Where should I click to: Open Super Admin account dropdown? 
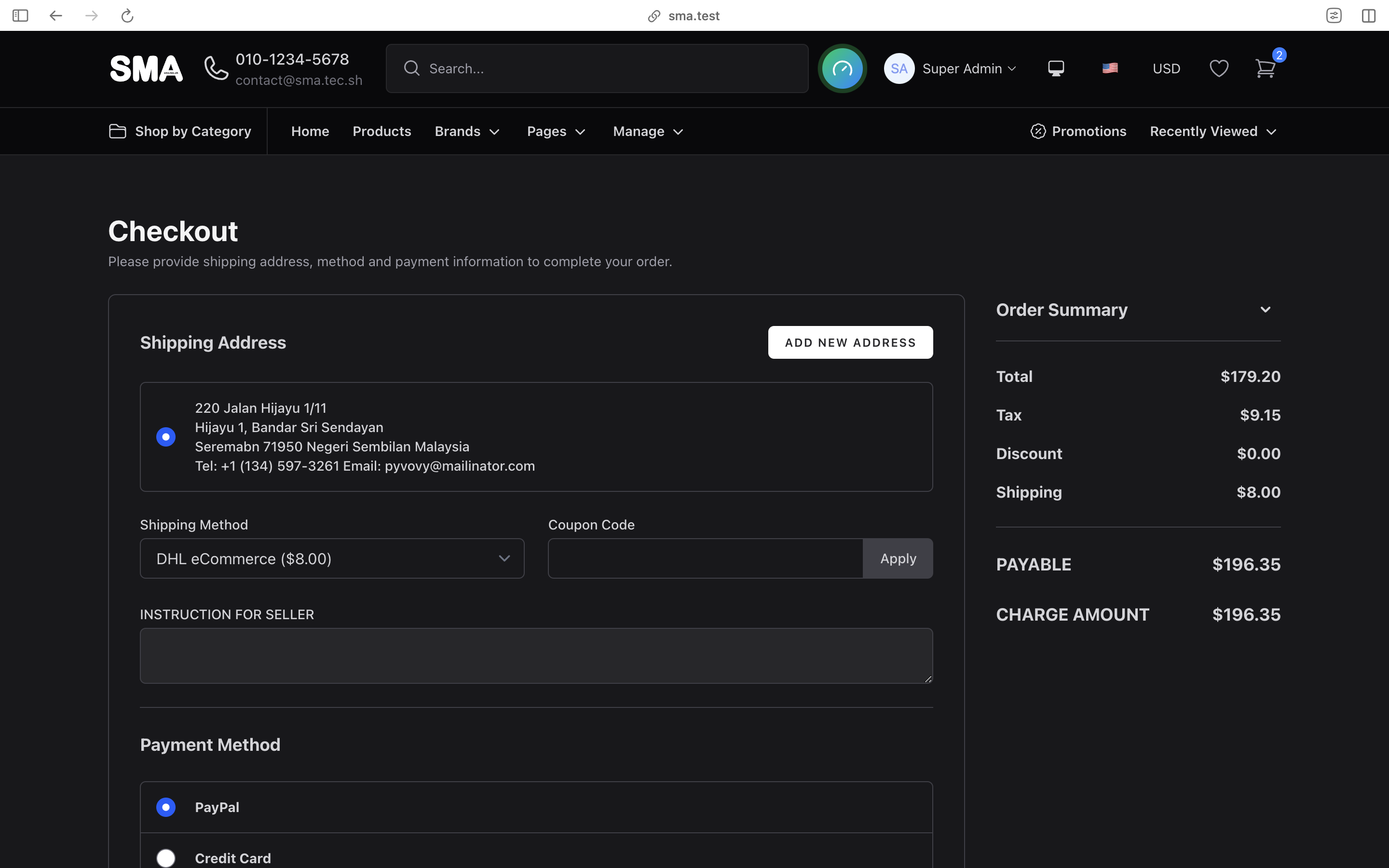(x=969, y=69)
